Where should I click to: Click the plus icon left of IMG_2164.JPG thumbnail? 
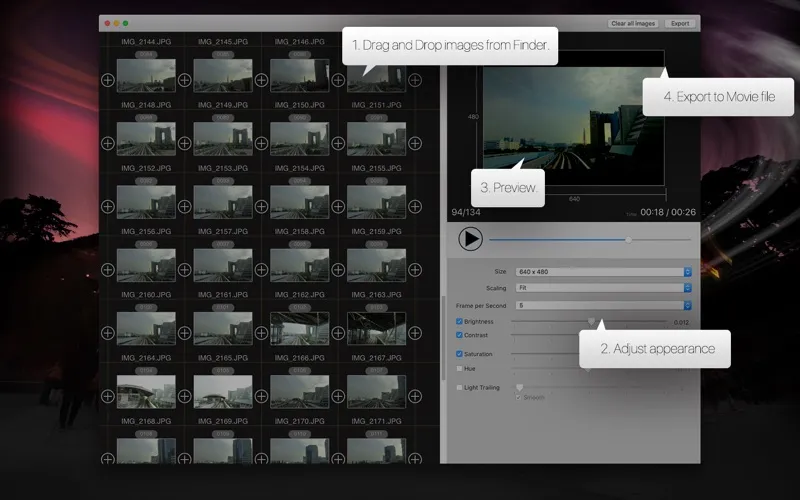click(x=108, y=396)
